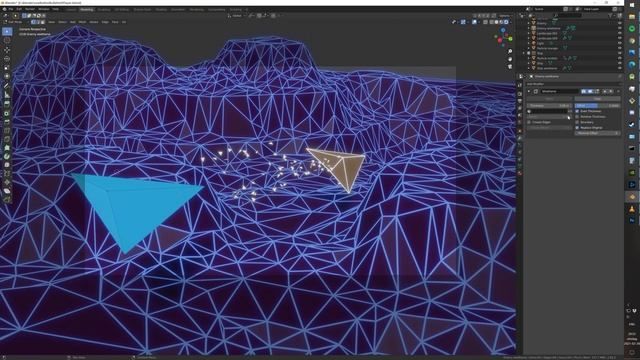Hide the Light object in outliner
The height and width of the screenshot is (360, 640).
click(x=620, y=43)
